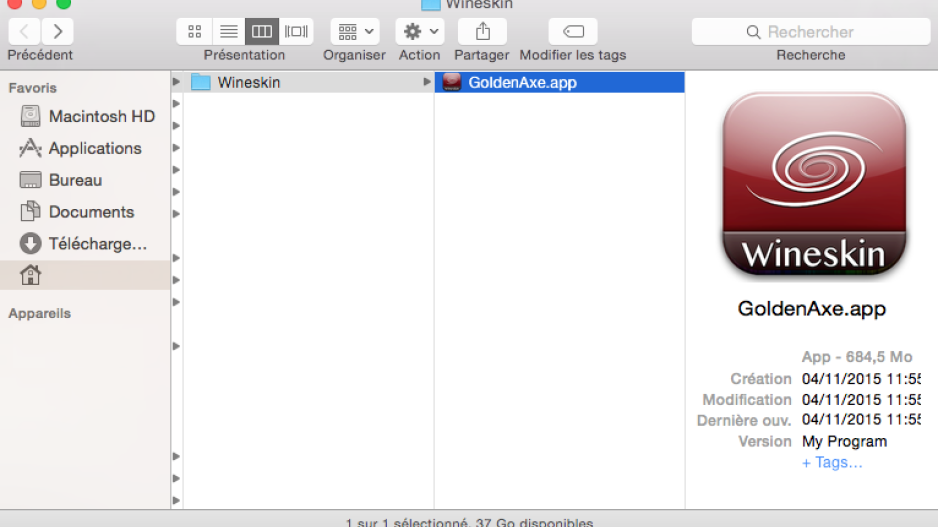
Task: Open Téléchargements in the sidebar
Action: click(87, 243)
